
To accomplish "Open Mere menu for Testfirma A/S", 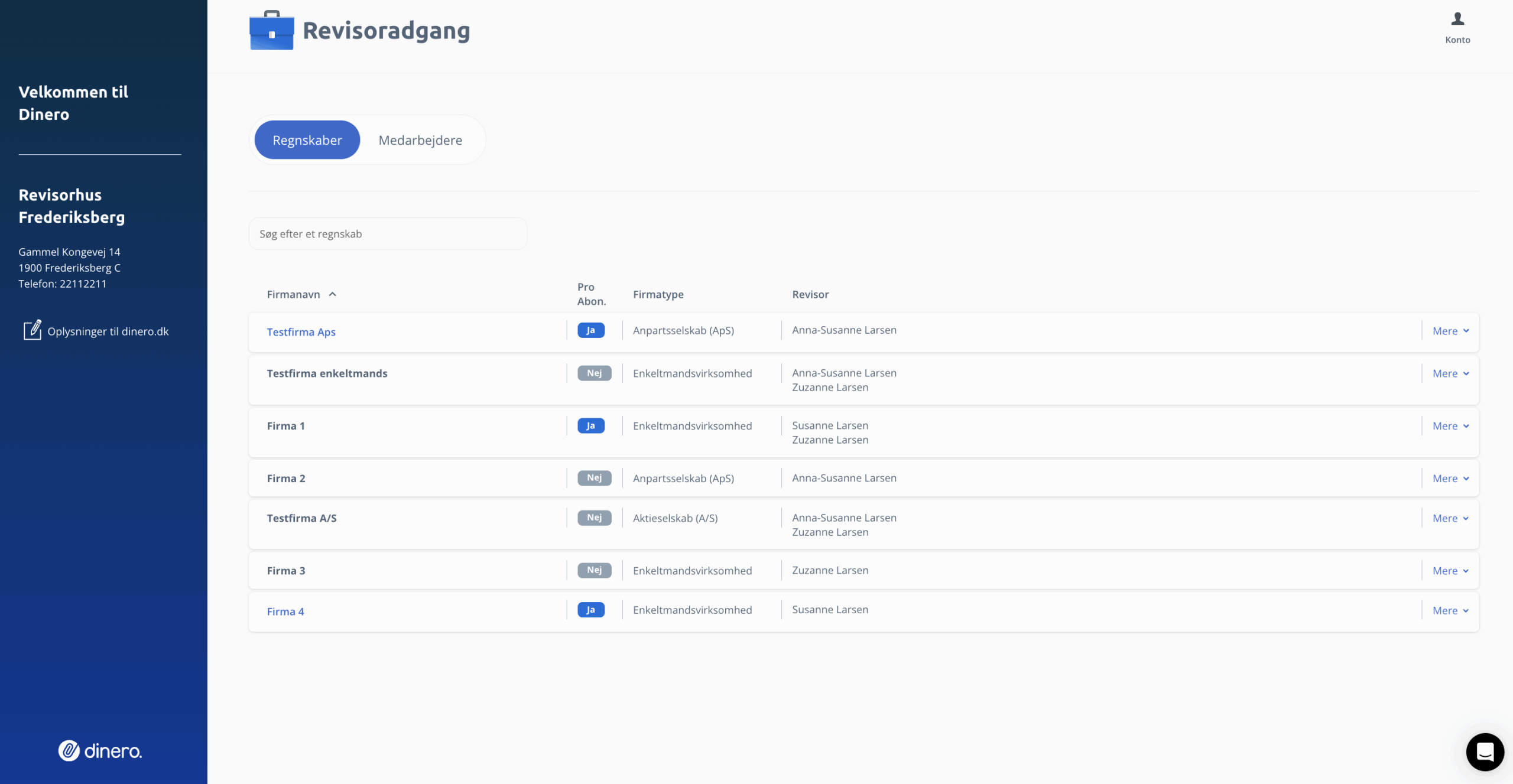I will coord(1450,518).
